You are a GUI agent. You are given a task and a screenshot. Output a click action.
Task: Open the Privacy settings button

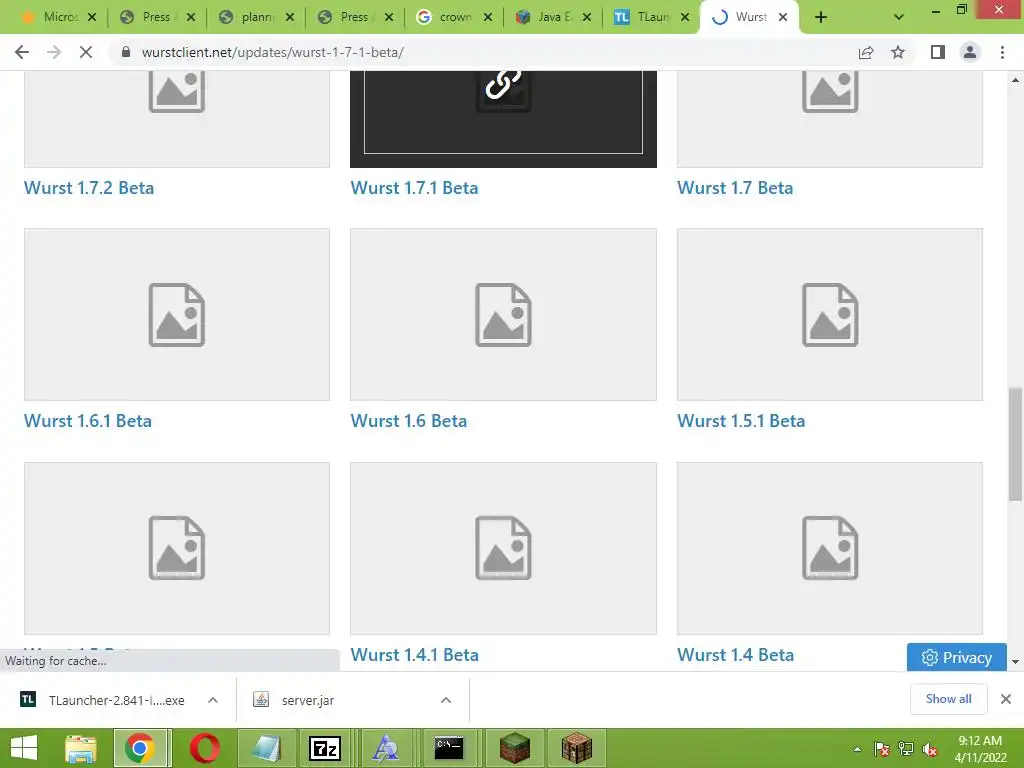pos(956,658)
